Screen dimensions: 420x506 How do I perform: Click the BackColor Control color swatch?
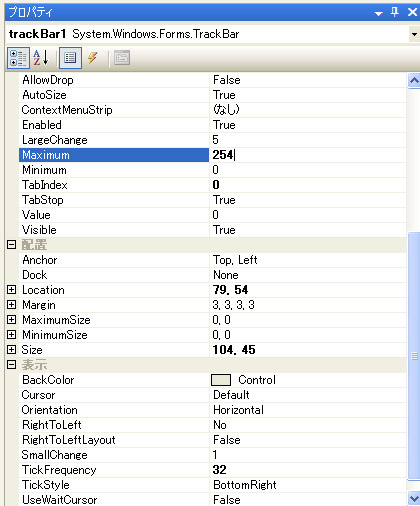pyautogui.click(x=221, y=380)
